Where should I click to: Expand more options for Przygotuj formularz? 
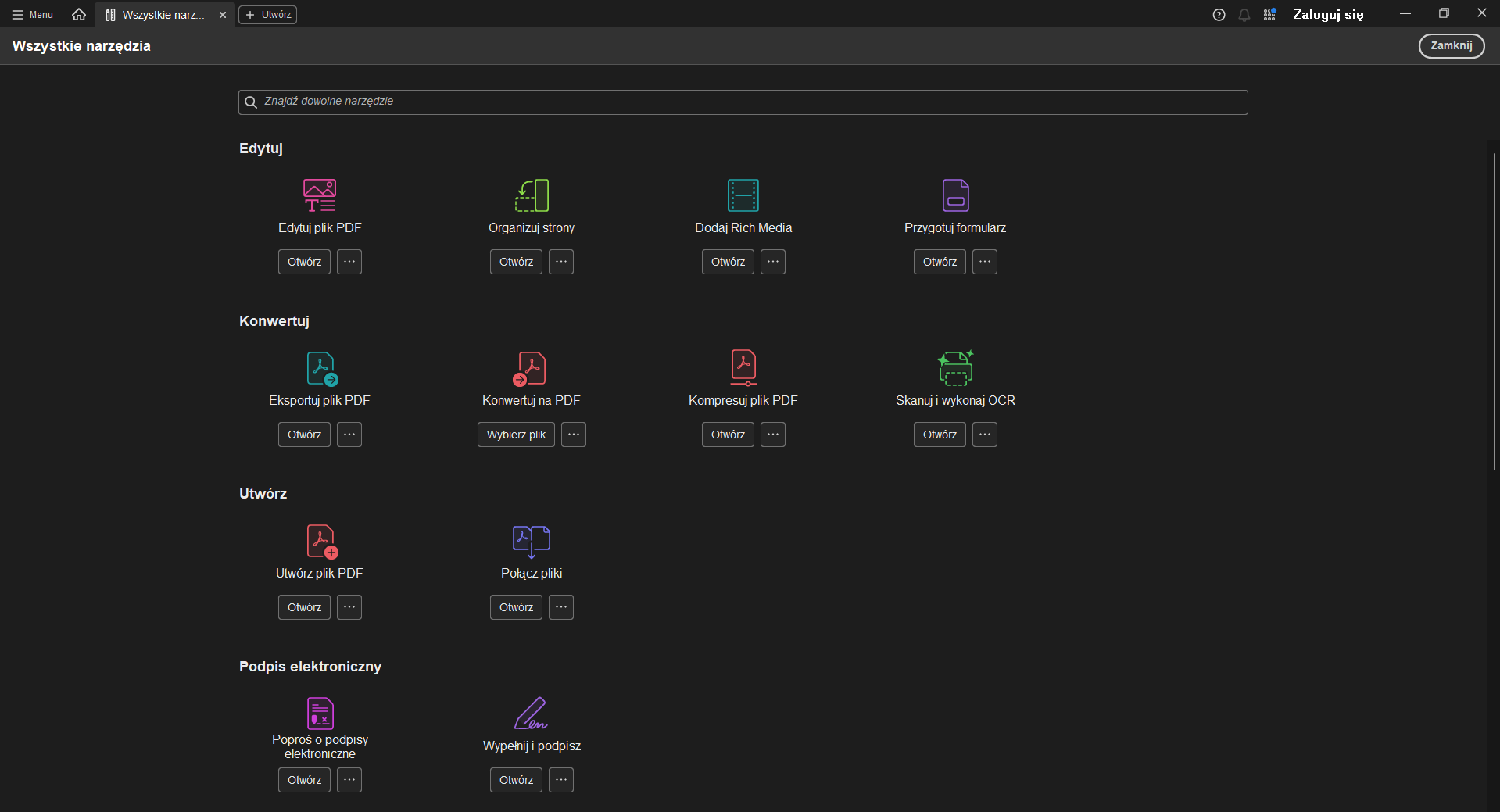tap(985, 262)
